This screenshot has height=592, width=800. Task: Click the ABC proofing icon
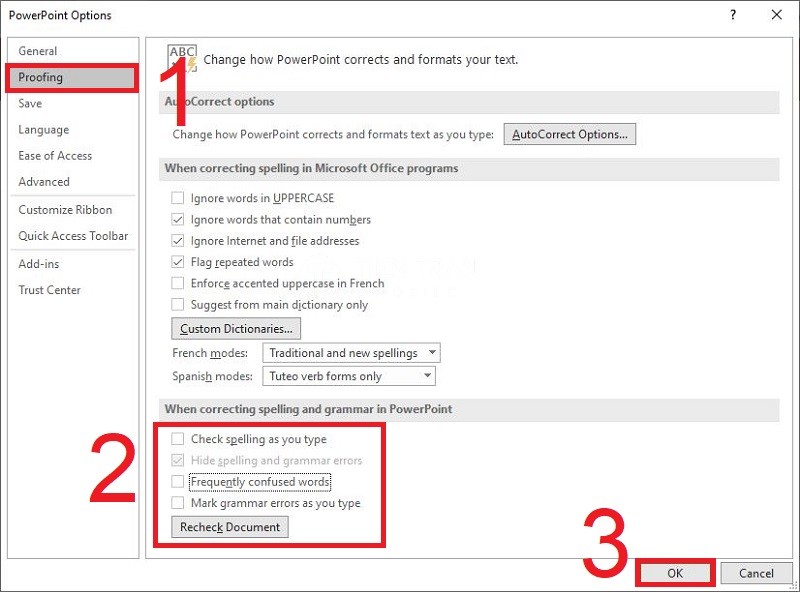(x=183, y=59)
